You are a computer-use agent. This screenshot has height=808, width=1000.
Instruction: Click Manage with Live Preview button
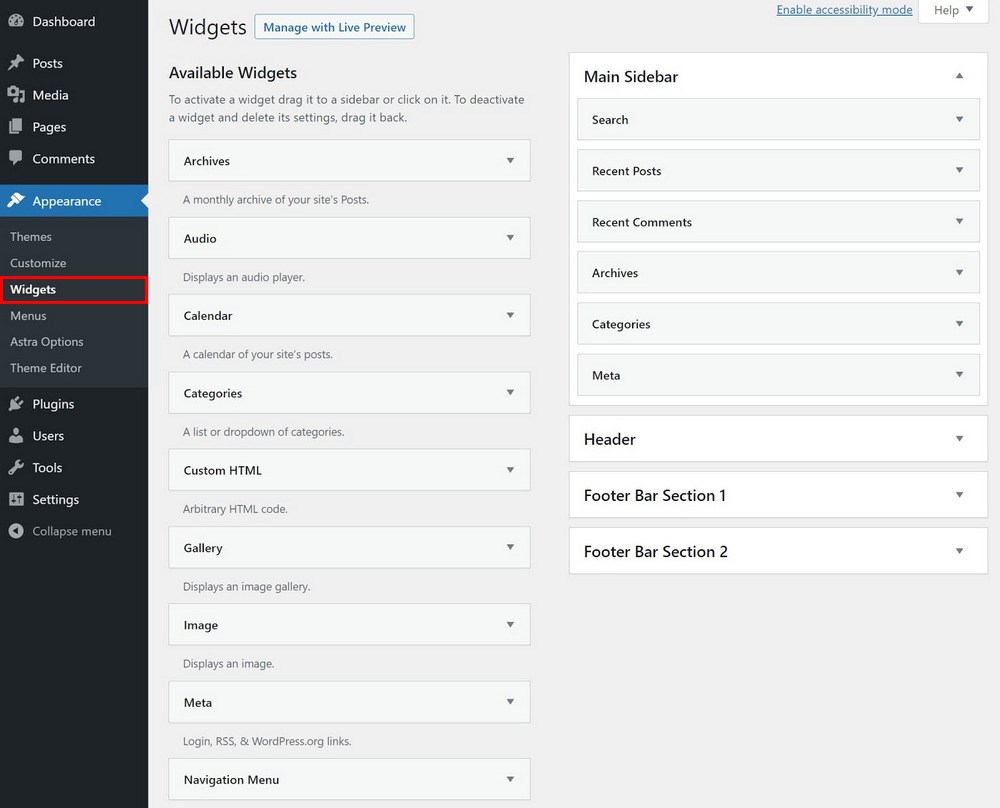coord(334,27)
